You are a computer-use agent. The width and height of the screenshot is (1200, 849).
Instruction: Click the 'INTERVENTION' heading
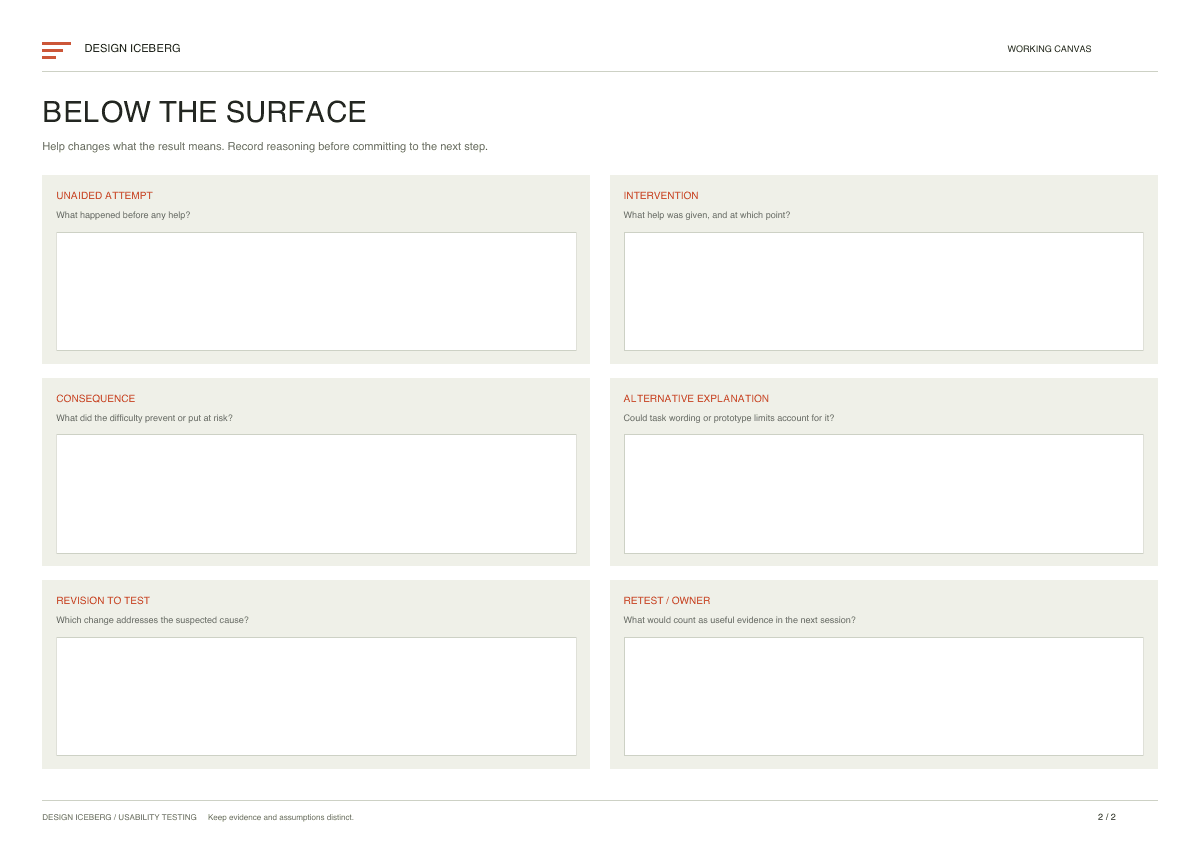coord(661,196)
